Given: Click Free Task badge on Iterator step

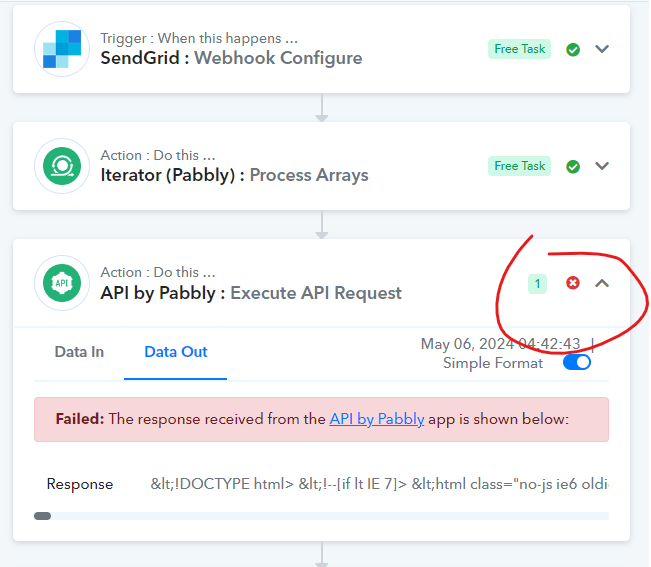Looking at the screenshot, I should pos(519,166).
